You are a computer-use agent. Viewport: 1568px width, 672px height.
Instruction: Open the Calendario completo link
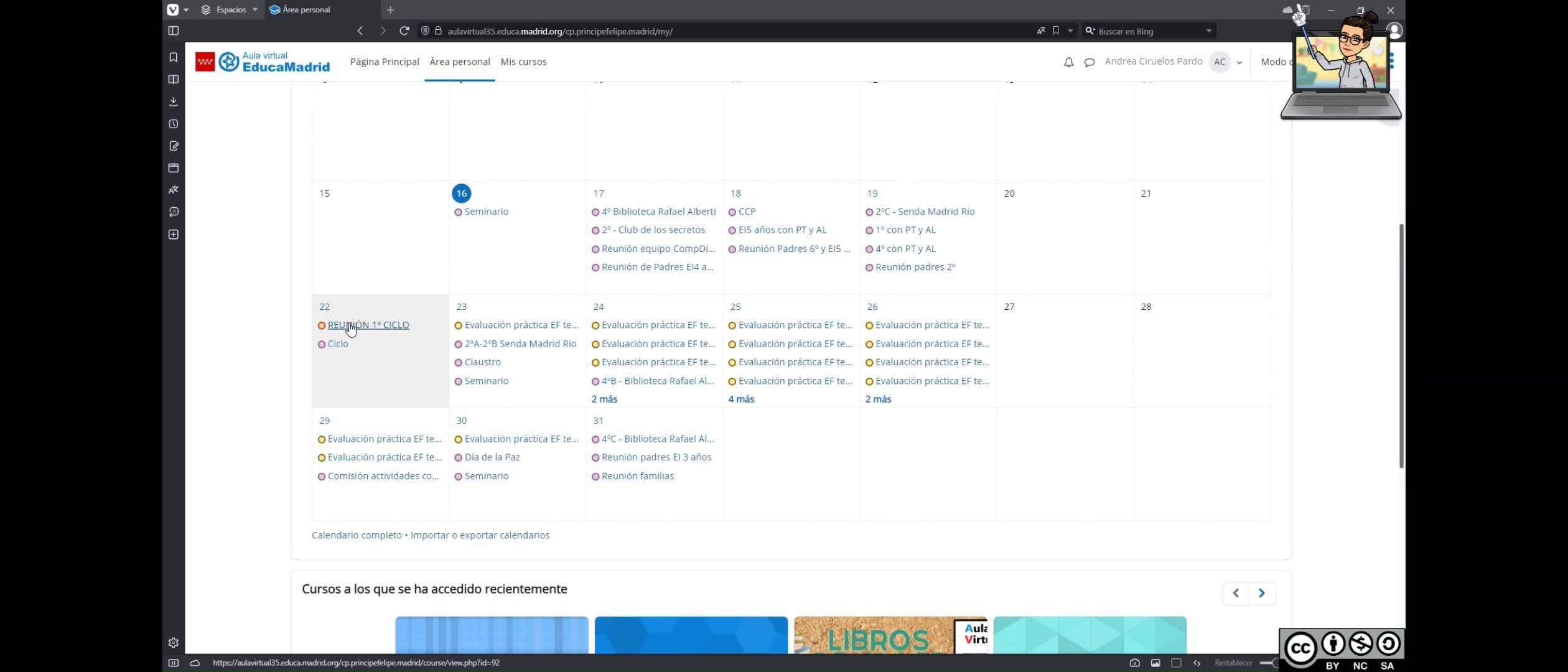(357, 535)
